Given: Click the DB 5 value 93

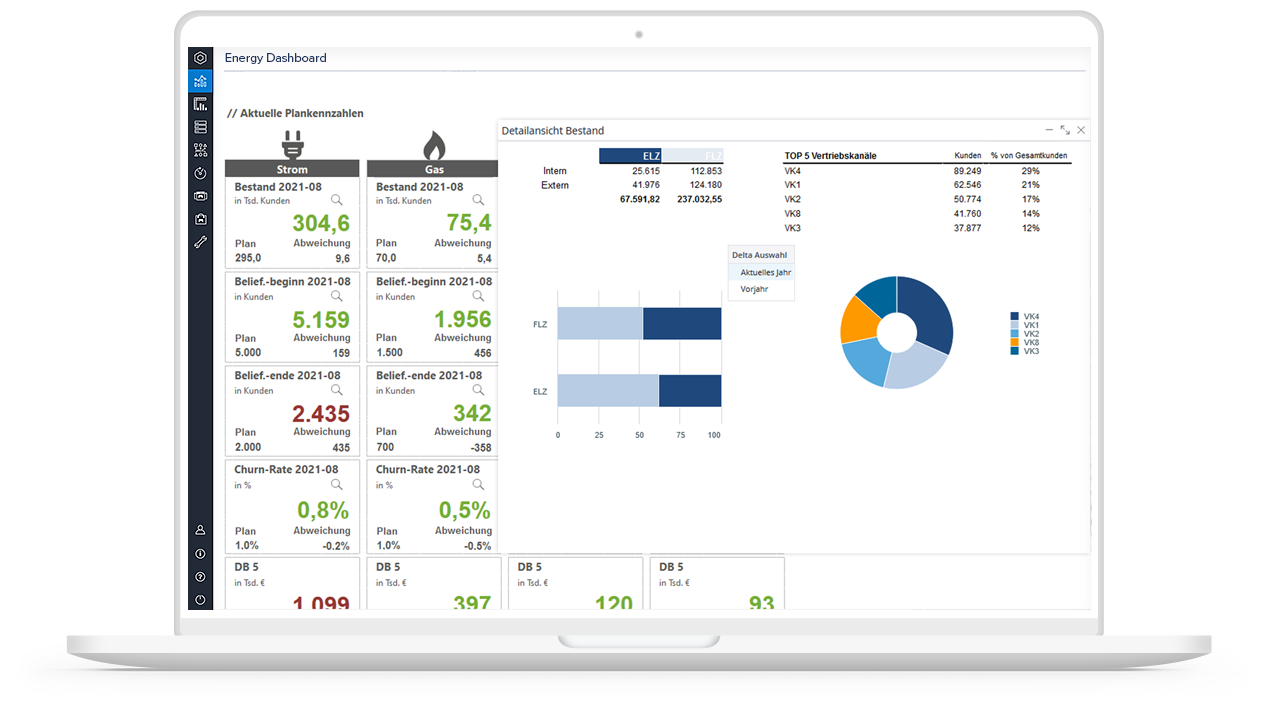Looking at the screenshot, I should coord(761,603).
